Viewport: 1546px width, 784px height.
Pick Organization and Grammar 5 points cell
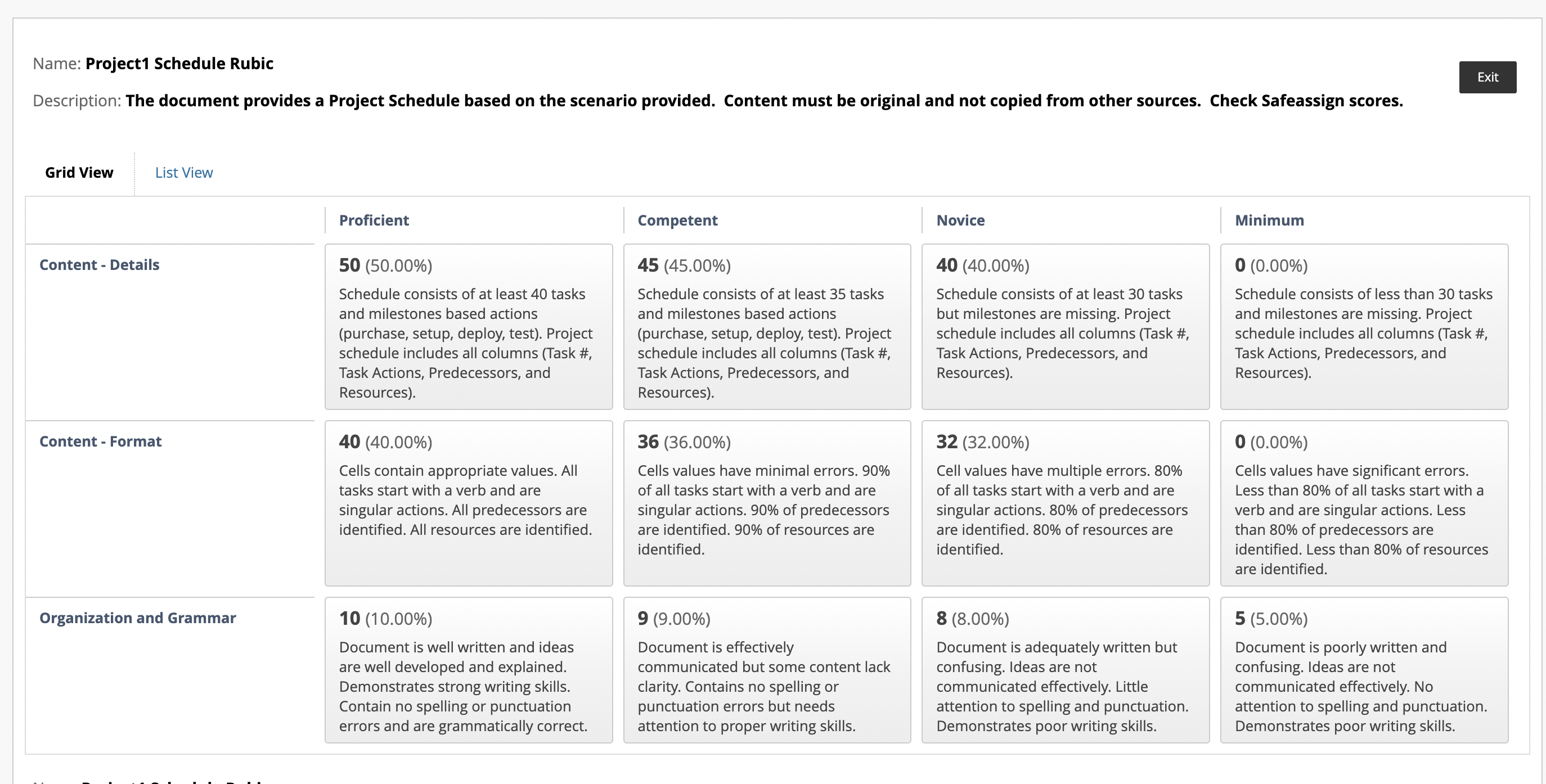click(1364, 670)
